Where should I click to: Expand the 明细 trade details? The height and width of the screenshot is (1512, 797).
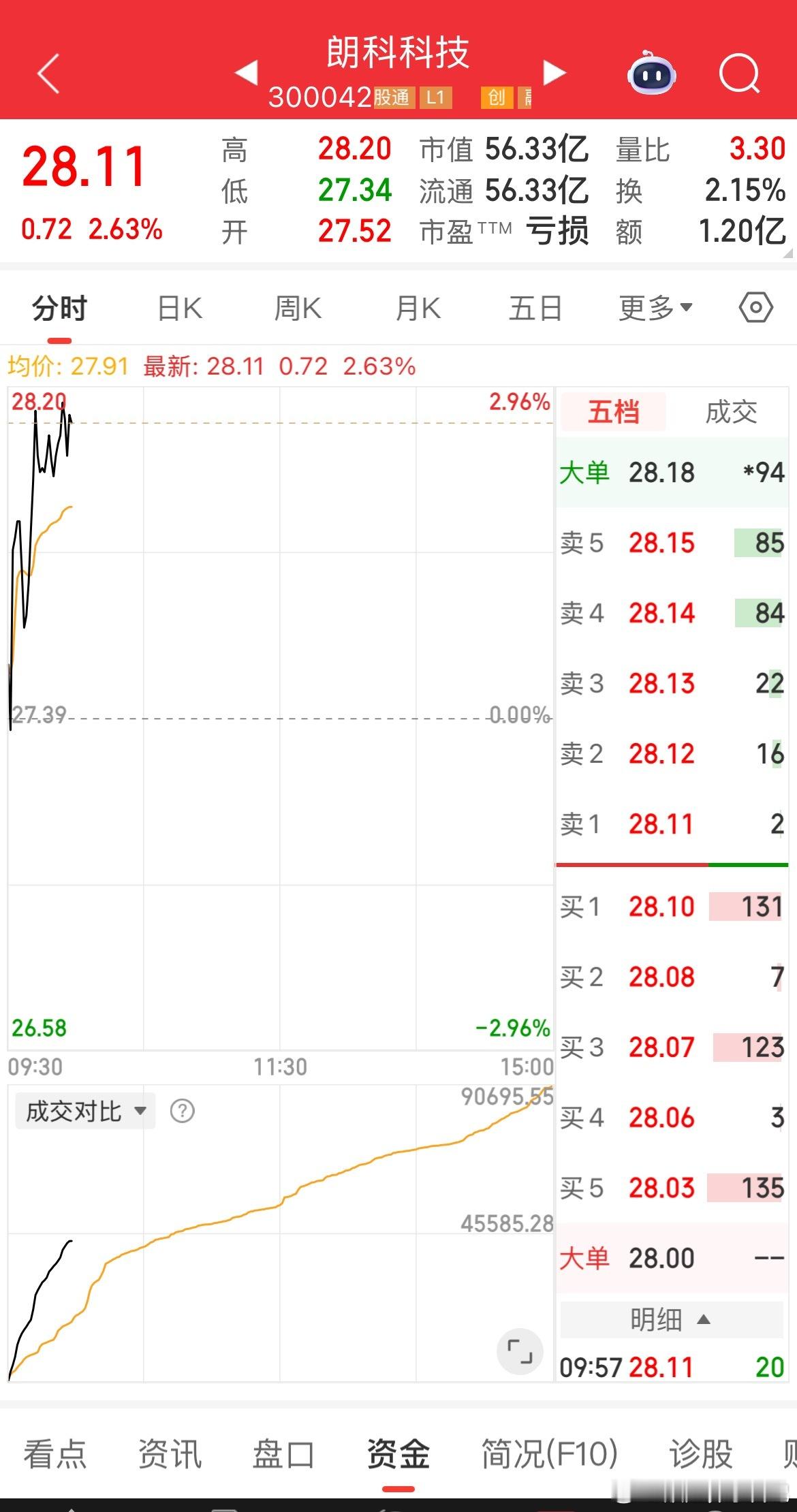tap(672, 1319)
